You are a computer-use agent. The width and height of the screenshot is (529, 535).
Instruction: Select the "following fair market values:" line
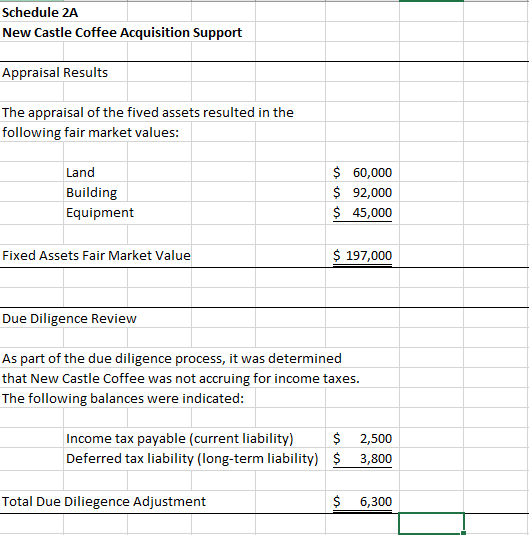(x=90, y=132)
